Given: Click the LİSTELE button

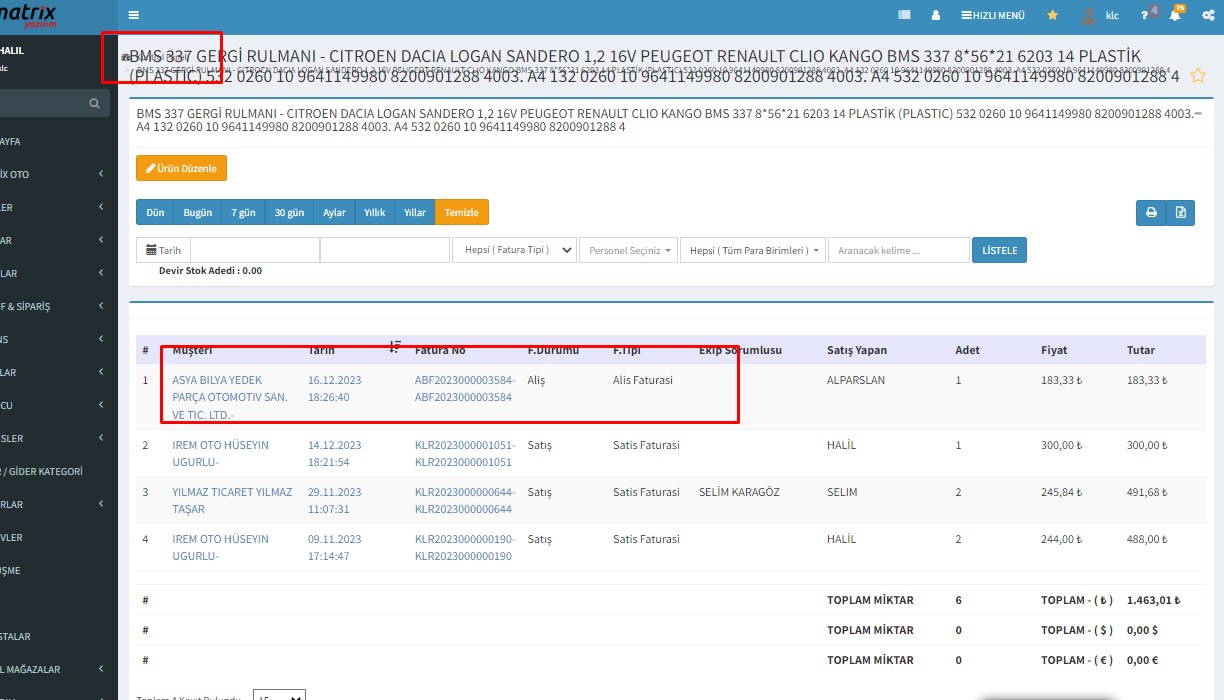Looking at the screenshot, I should tap(999, 250).
